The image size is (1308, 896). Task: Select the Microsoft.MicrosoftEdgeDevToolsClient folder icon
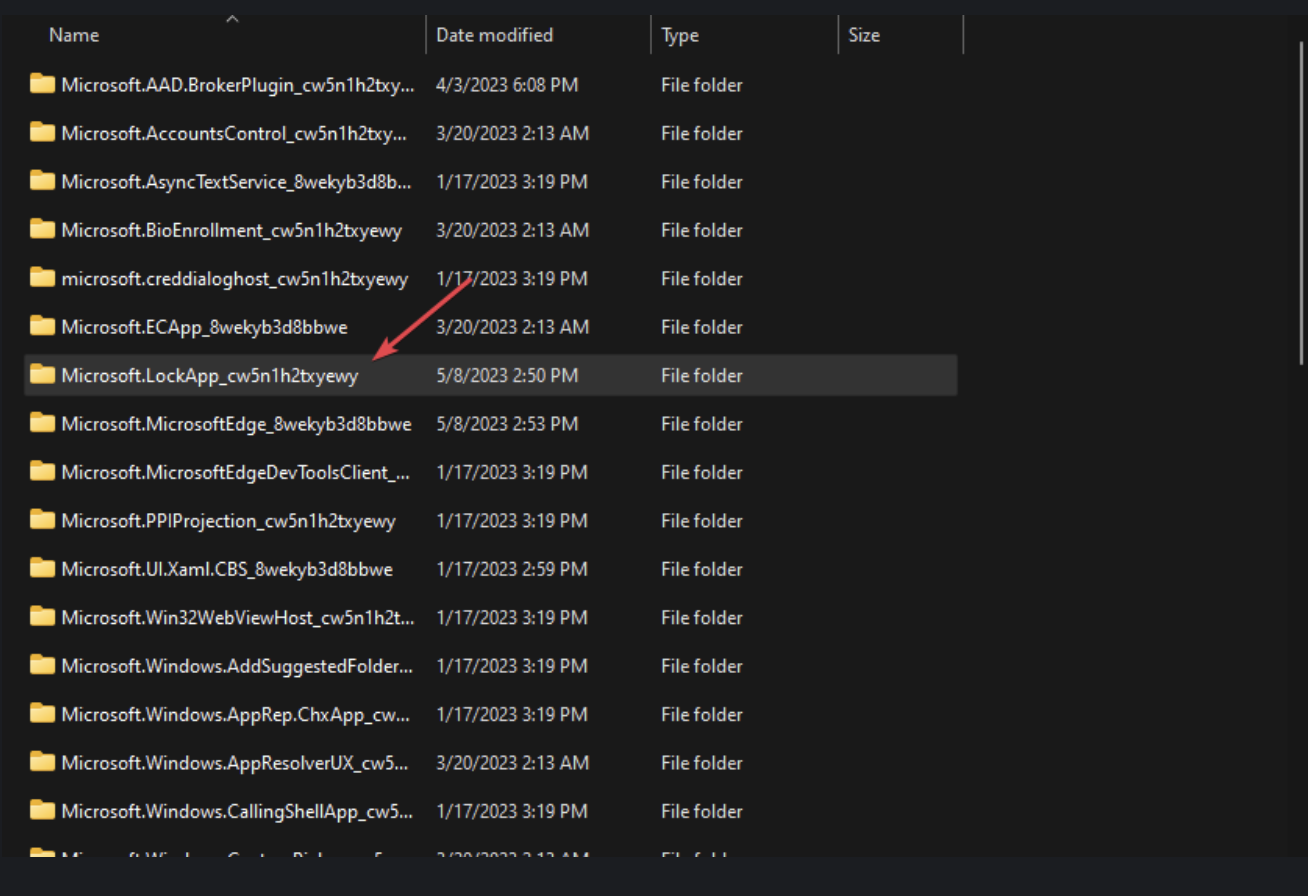click(x=42, y=471)
